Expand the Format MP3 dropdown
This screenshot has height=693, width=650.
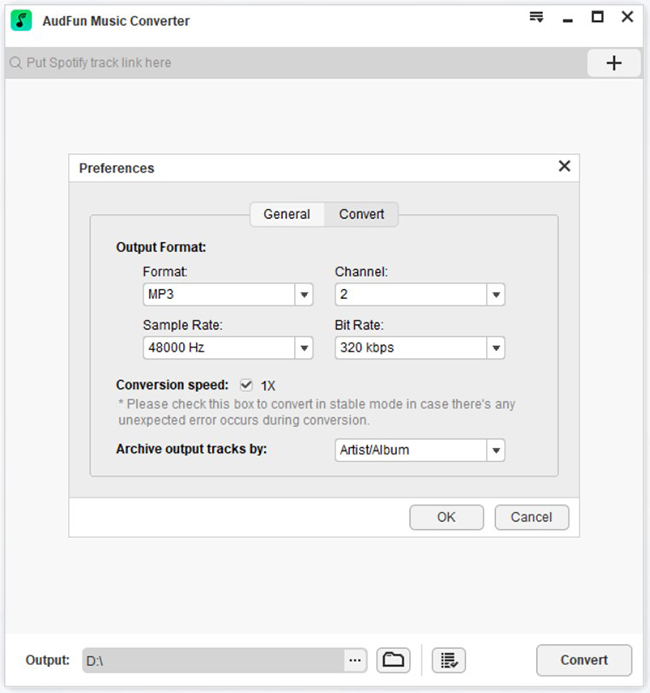[303, 295]
